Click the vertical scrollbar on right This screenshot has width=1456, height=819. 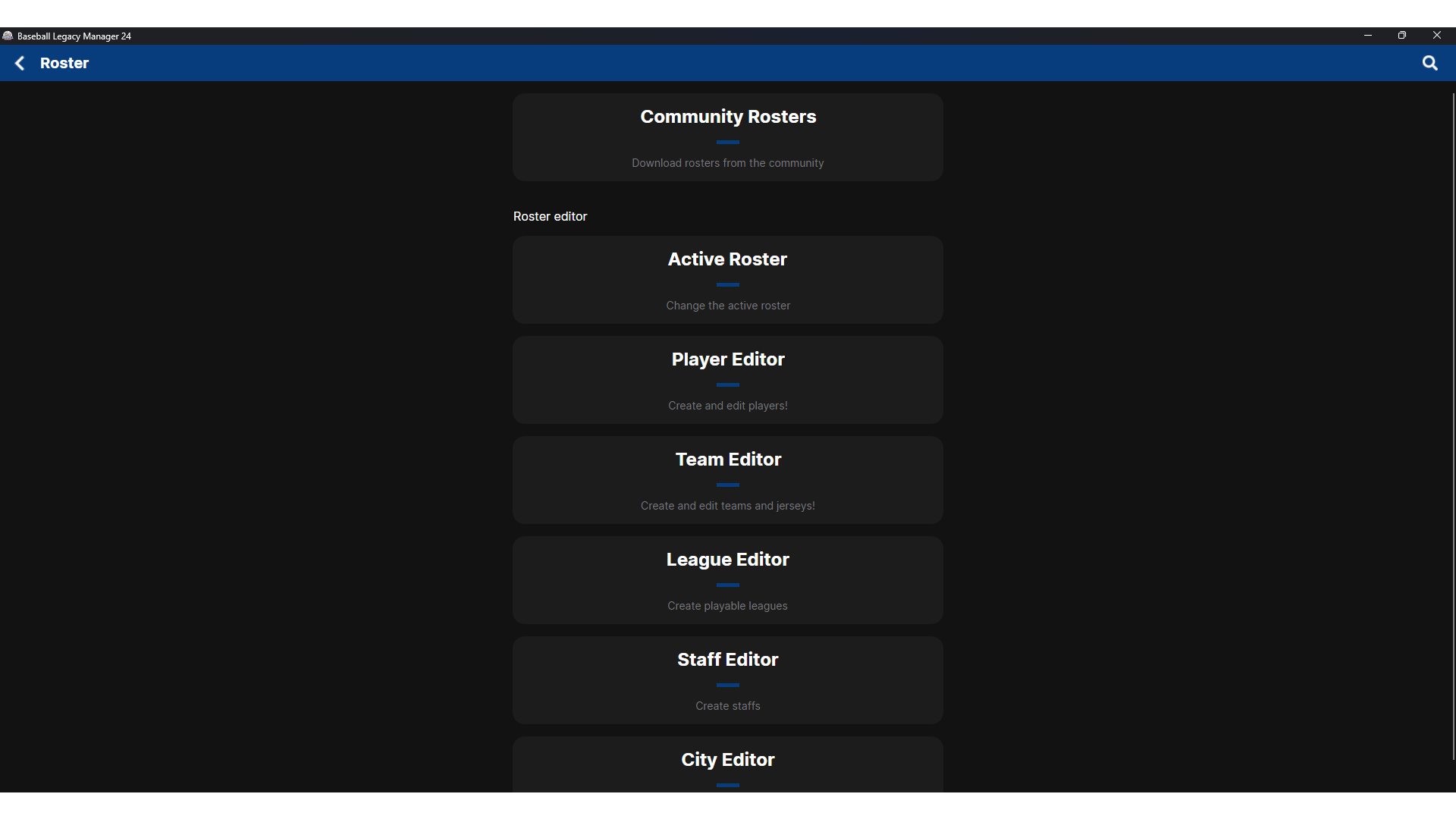tap(1453, 426)
